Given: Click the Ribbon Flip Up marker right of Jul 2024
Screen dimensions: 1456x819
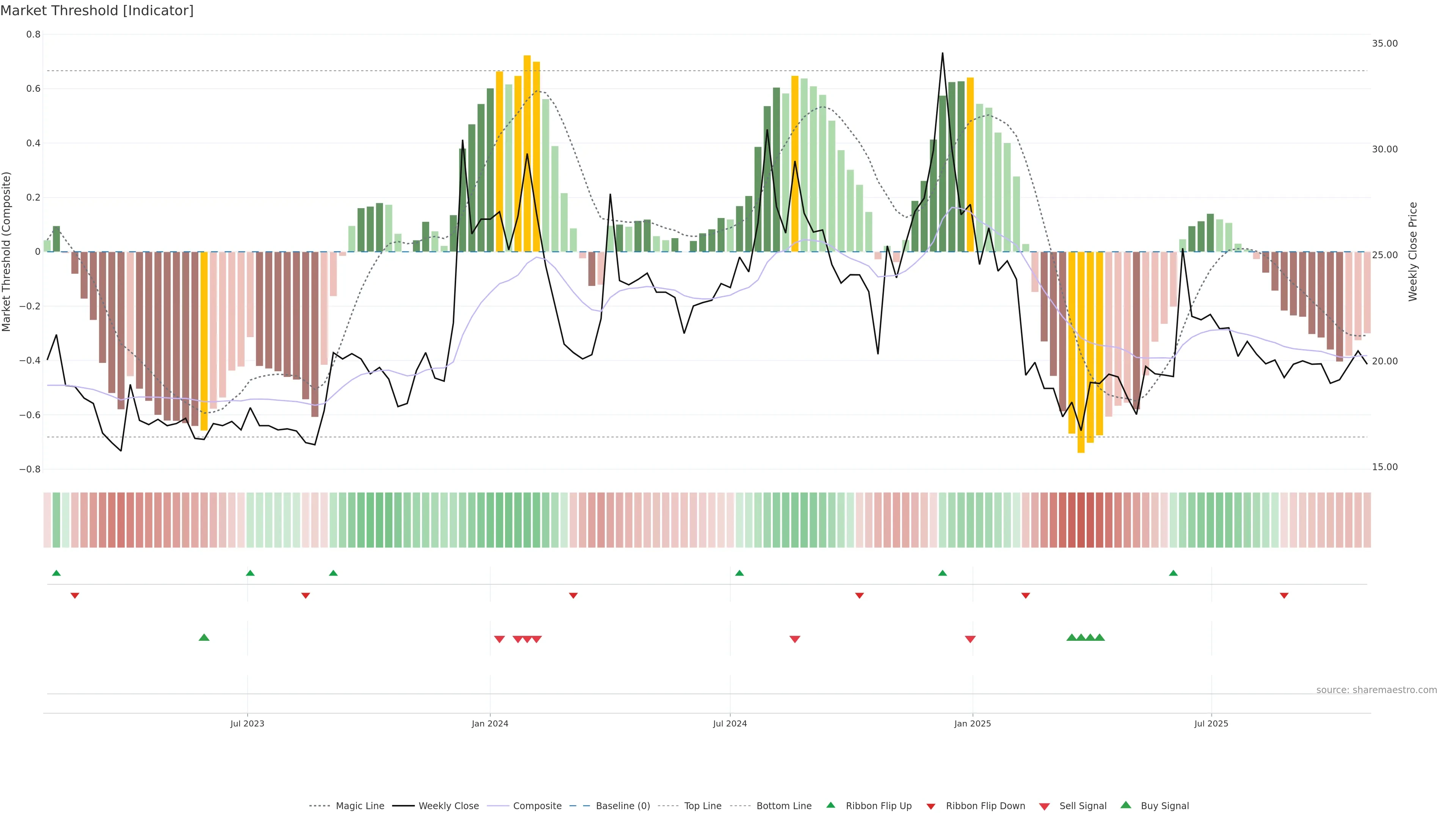Looking at the screenshot, I should click(739, 573).
